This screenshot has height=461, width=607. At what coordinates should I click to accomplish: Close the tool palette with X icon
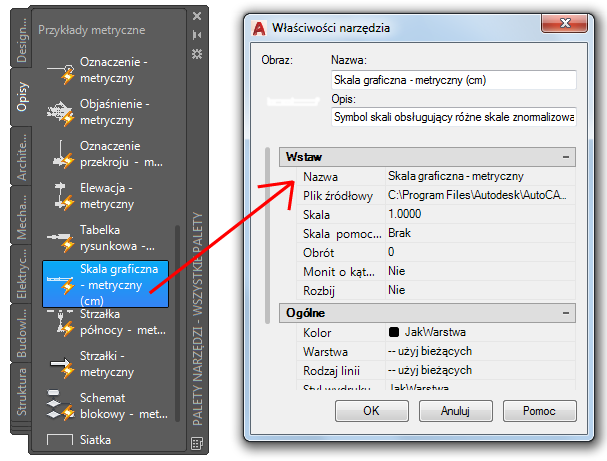pos(197,16)
